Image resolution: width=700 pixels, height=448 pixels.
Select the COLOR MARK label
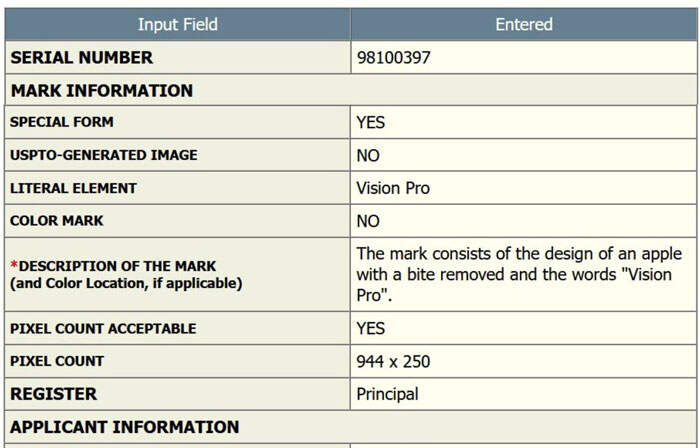pos(56,220)
